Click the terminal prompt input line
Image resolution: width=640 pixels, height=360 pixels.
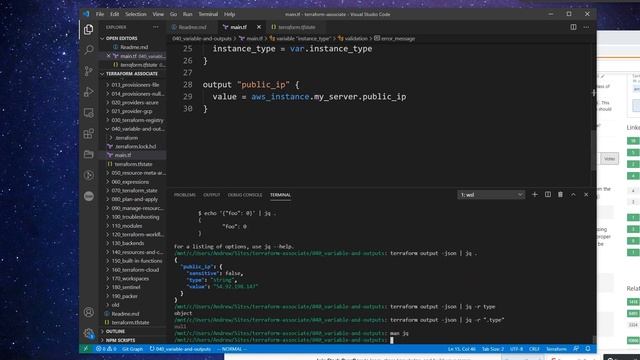(x=384, y=340)
